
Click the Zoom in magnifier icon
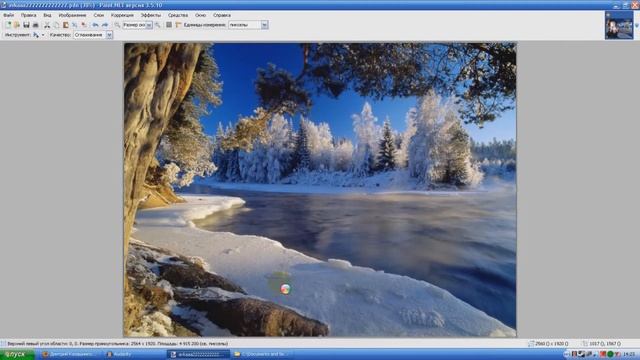pyautogui.click(x=158, y=25)
